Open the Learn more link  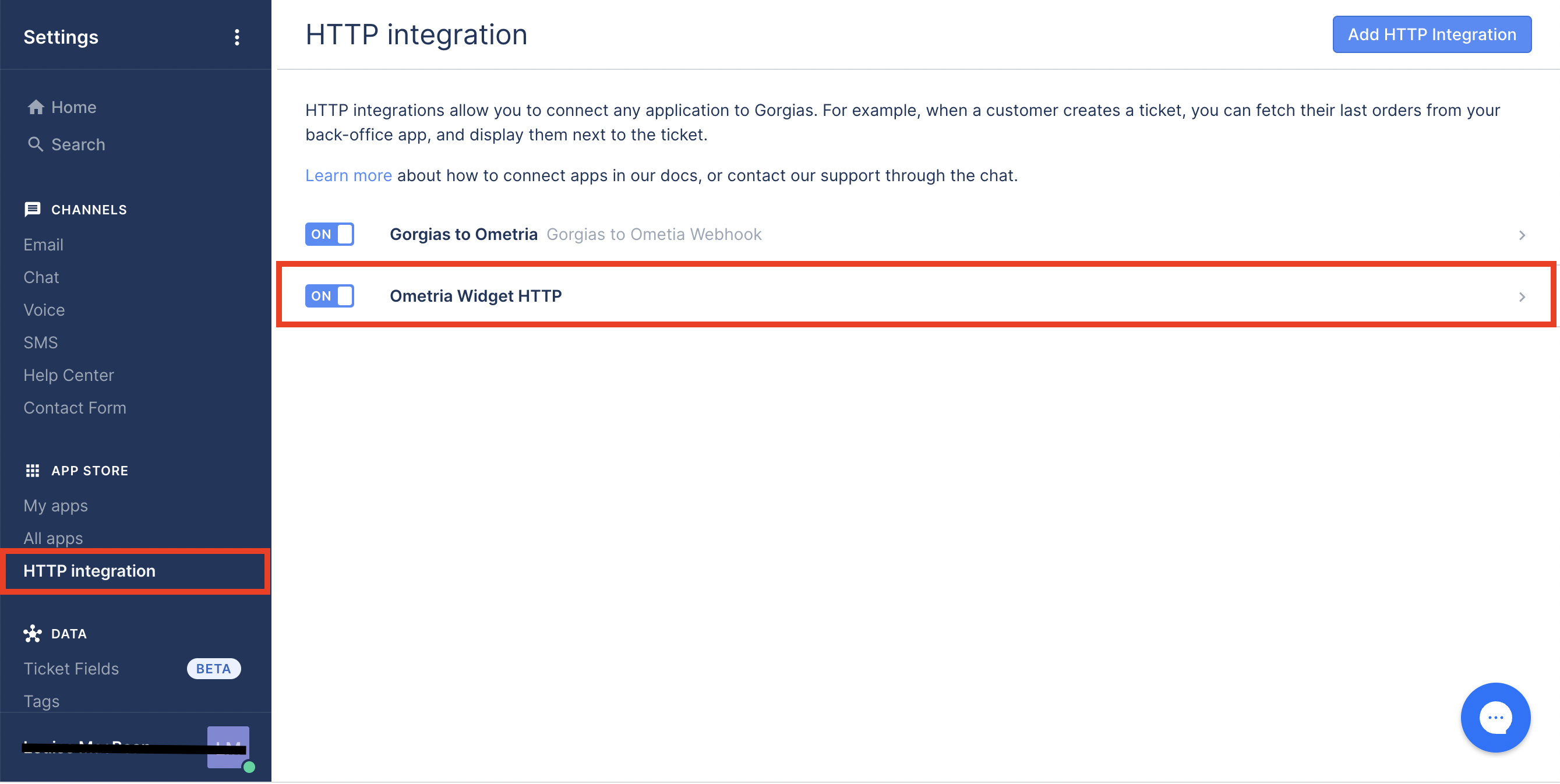[348, 175]
